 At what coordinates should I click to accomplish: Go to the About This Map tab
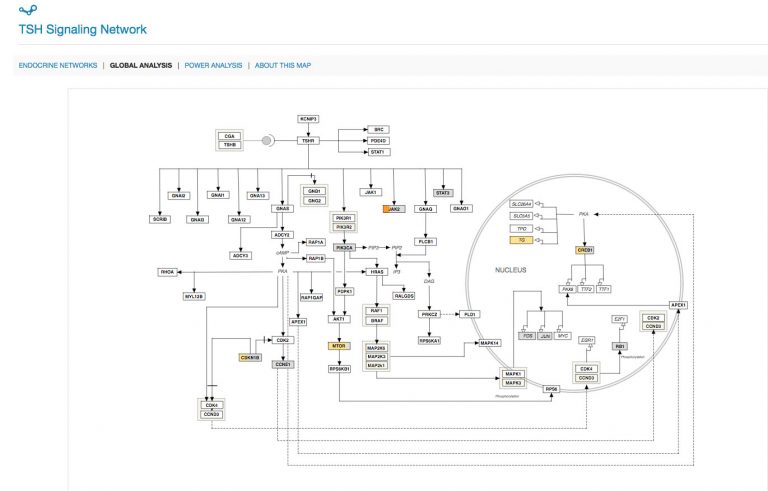click(283, 65)
